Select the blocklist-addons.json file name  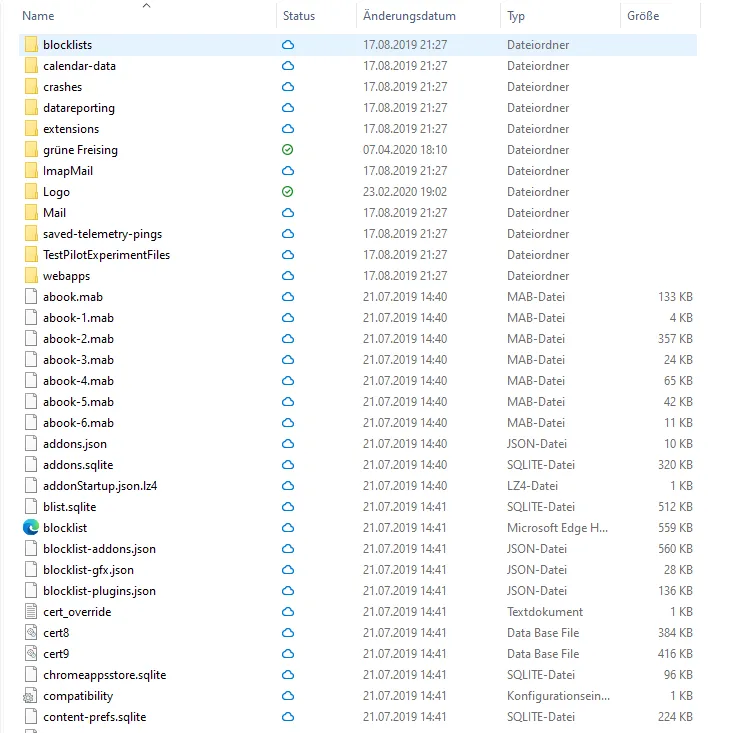(x=99, y=549)
